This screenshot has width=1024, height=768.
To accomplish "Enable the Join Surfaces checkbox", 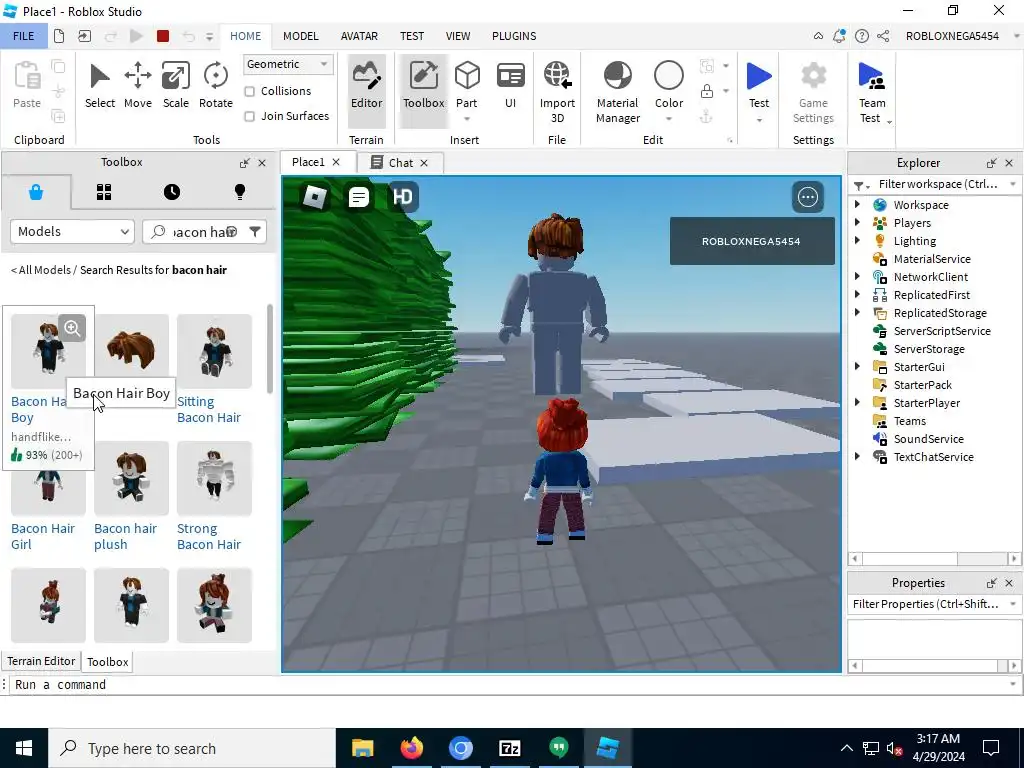I will click(249, 116).
